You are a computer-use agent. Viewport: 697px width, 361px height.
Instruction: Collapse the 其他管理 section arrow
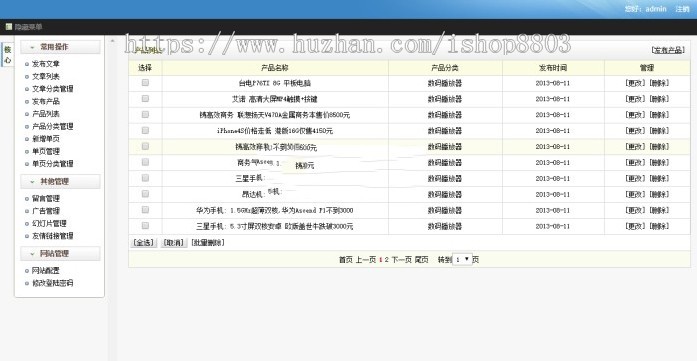click(32, 181)
